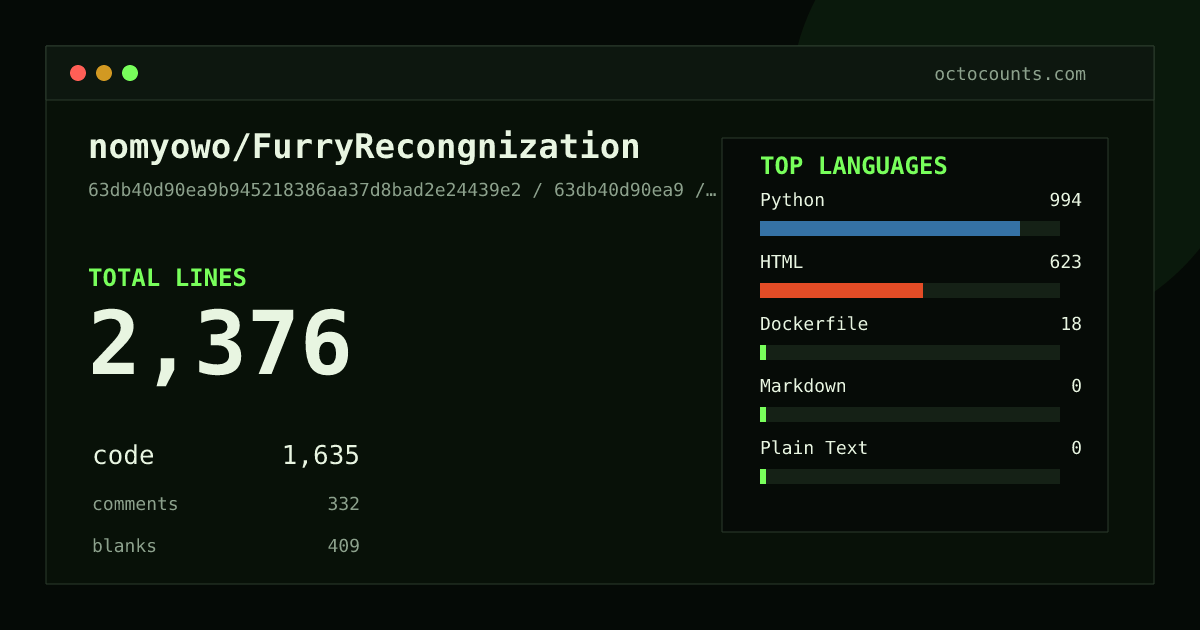This screenshot has height=630, width=1200.
Task: Click the Python count 994
Action: pos(1065,200)
